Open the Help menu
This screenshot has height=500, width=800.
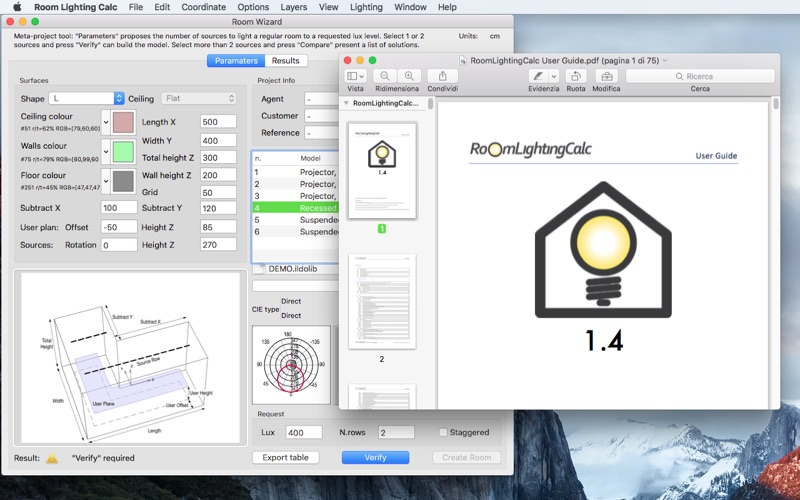pyautogui.click(x=447, y=7)
